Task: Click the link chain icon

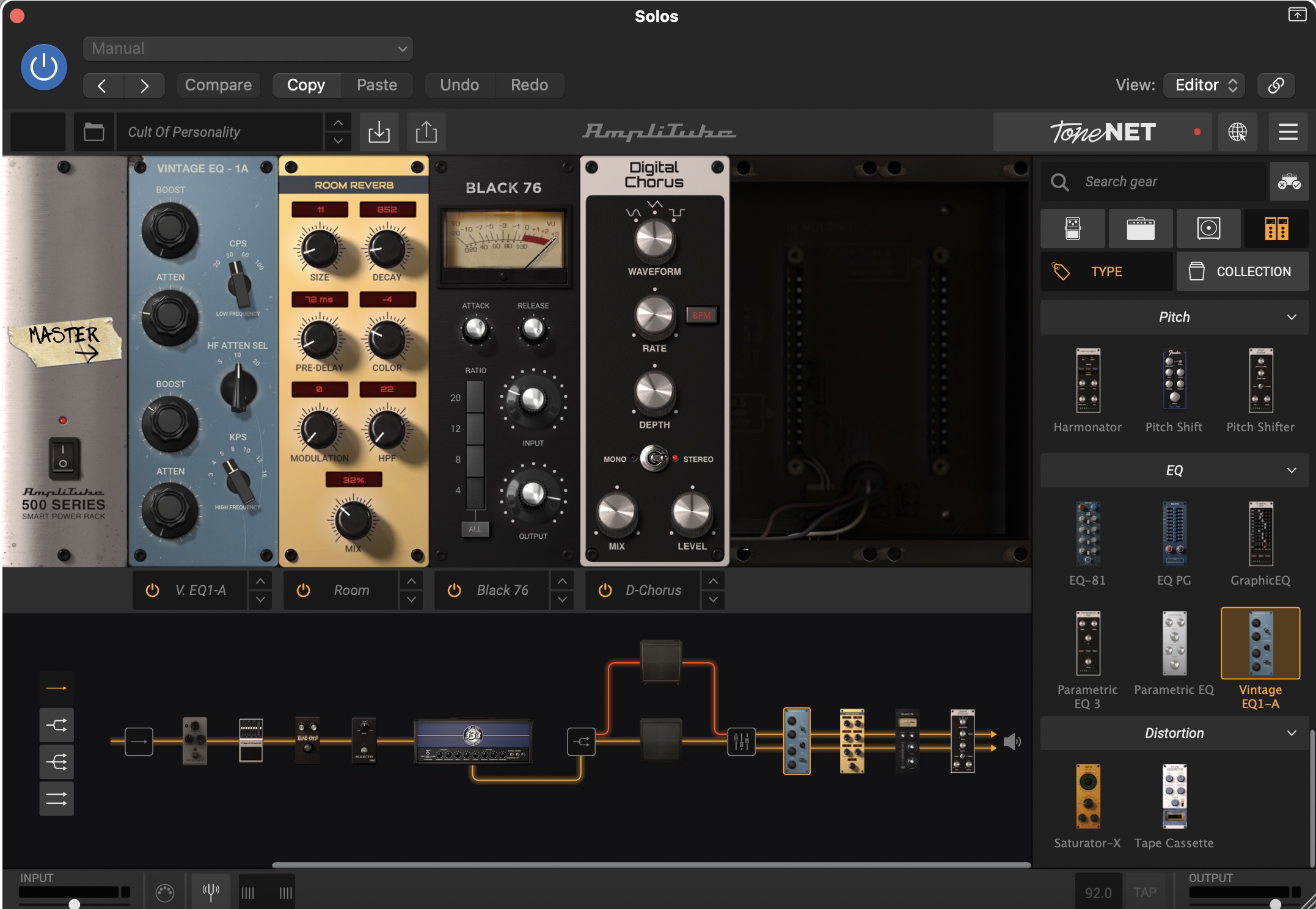Action: pos(1276,85)
